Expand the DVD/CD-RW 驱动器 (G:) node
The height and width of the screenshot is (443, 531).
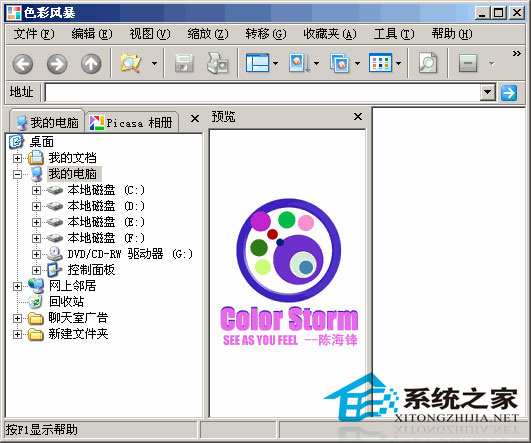click(x=36, y=254)
